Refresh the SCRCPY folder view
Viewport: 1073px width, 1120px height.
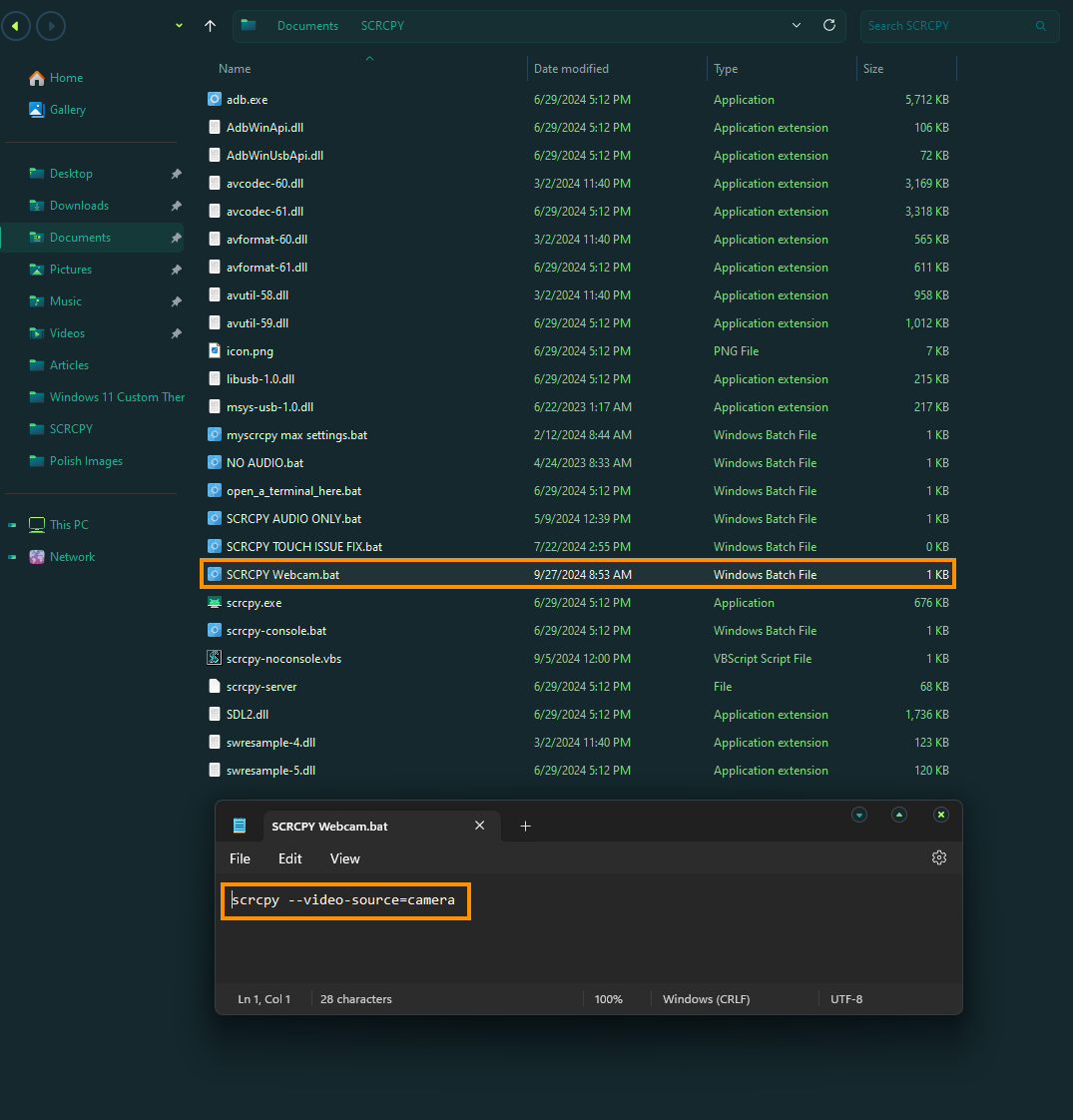[829, 26]
